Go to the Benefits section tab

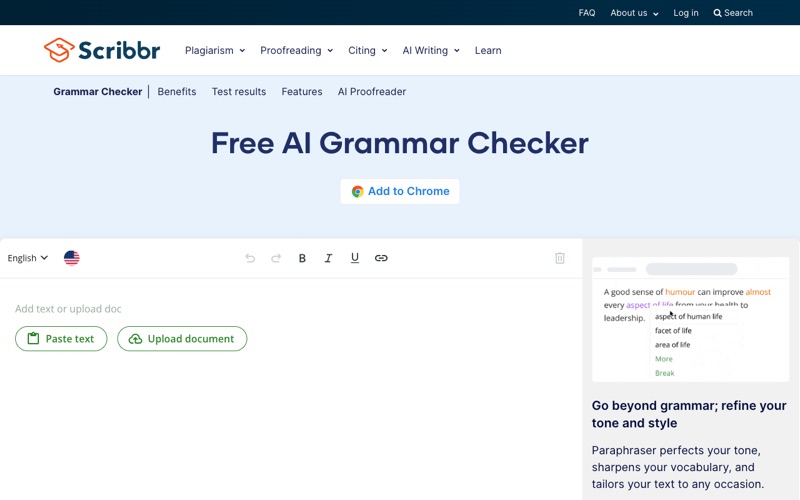(x=177, y=92)
